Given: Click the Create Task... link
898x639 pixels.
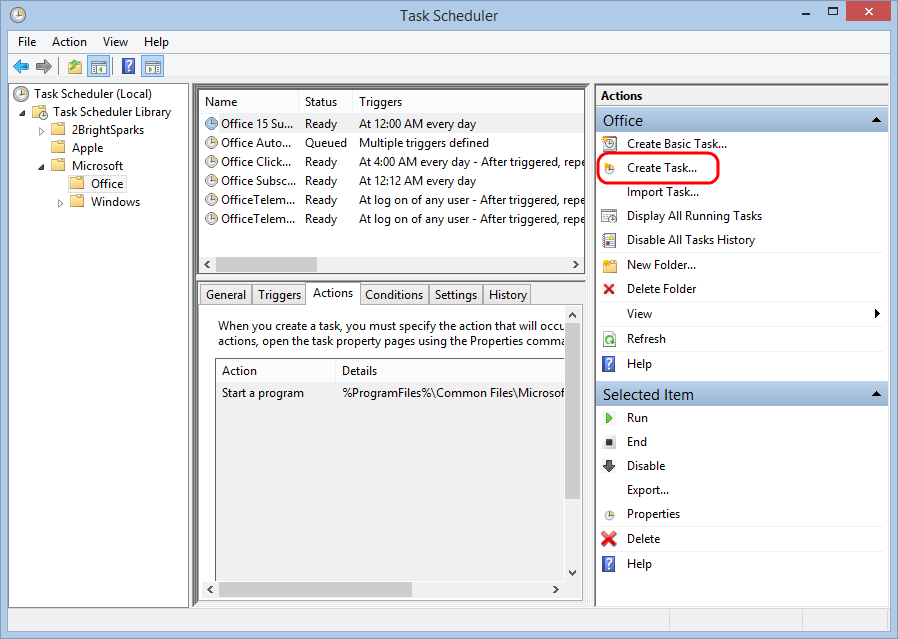Looking at the screenshot, I should (x=661, y=168).
